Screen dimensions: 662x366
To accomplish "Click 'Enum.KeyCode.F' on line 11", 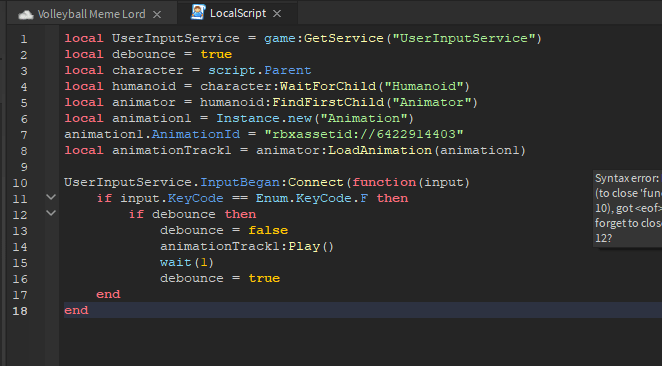I will click(x=312, y=198).
